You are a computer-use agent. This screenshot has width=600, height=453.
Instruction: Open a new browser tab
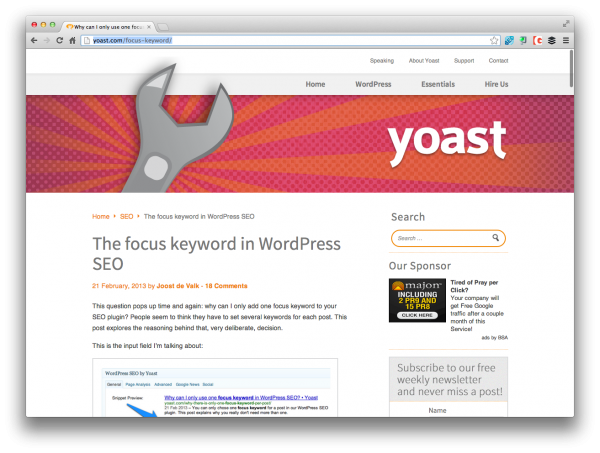coord(163,27)
